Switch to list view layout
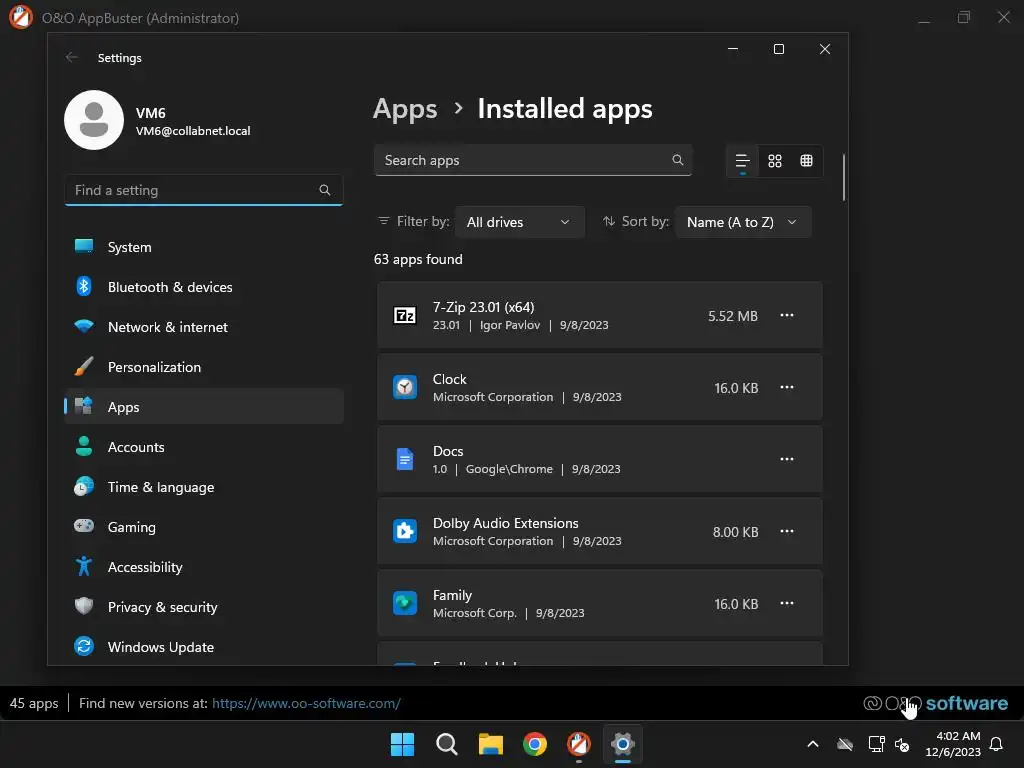This screenshot has height=768, width=1024. 743,161
